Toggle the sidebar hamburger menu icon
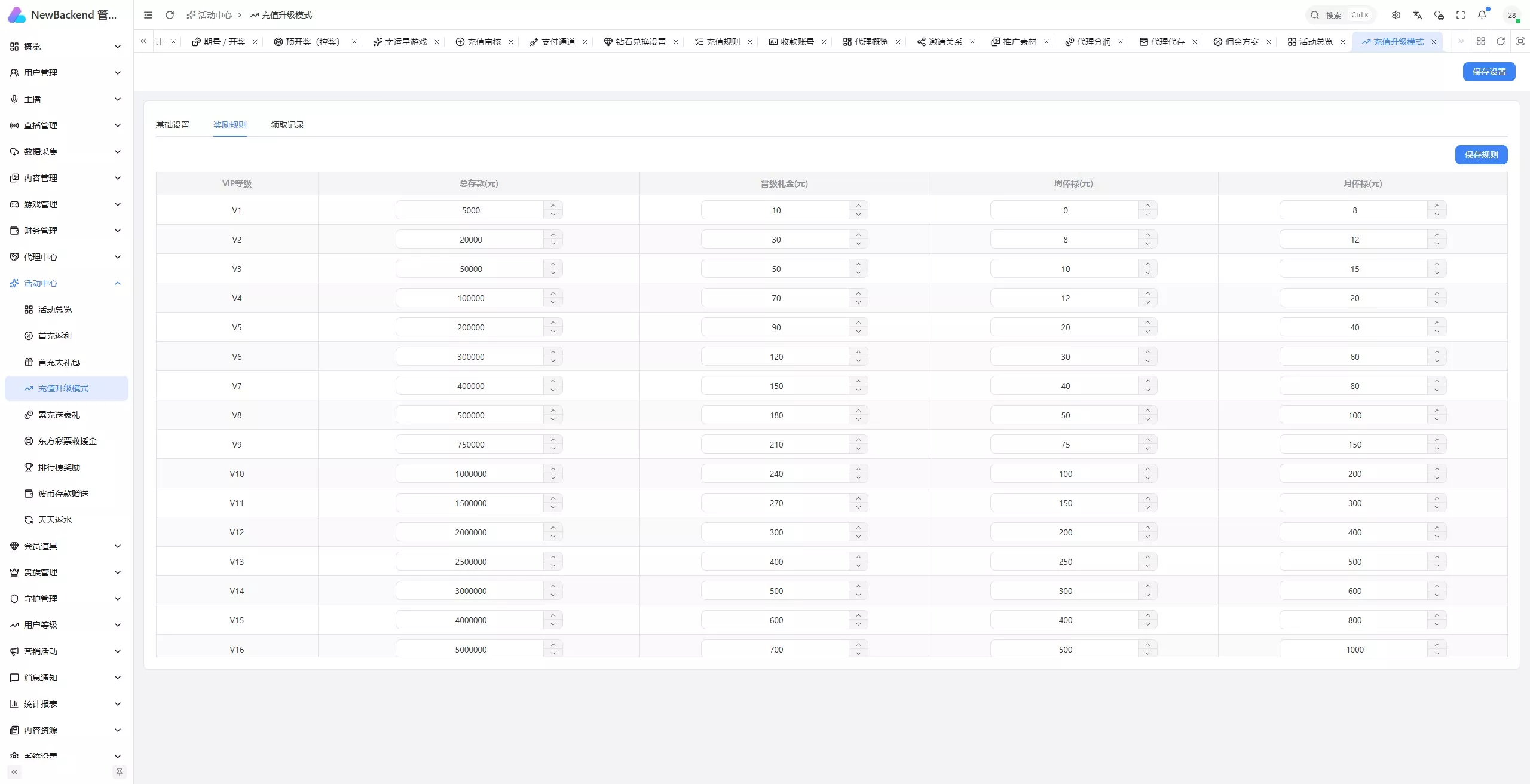Screen dimensions: 1530x784 (x=148, y=15)
